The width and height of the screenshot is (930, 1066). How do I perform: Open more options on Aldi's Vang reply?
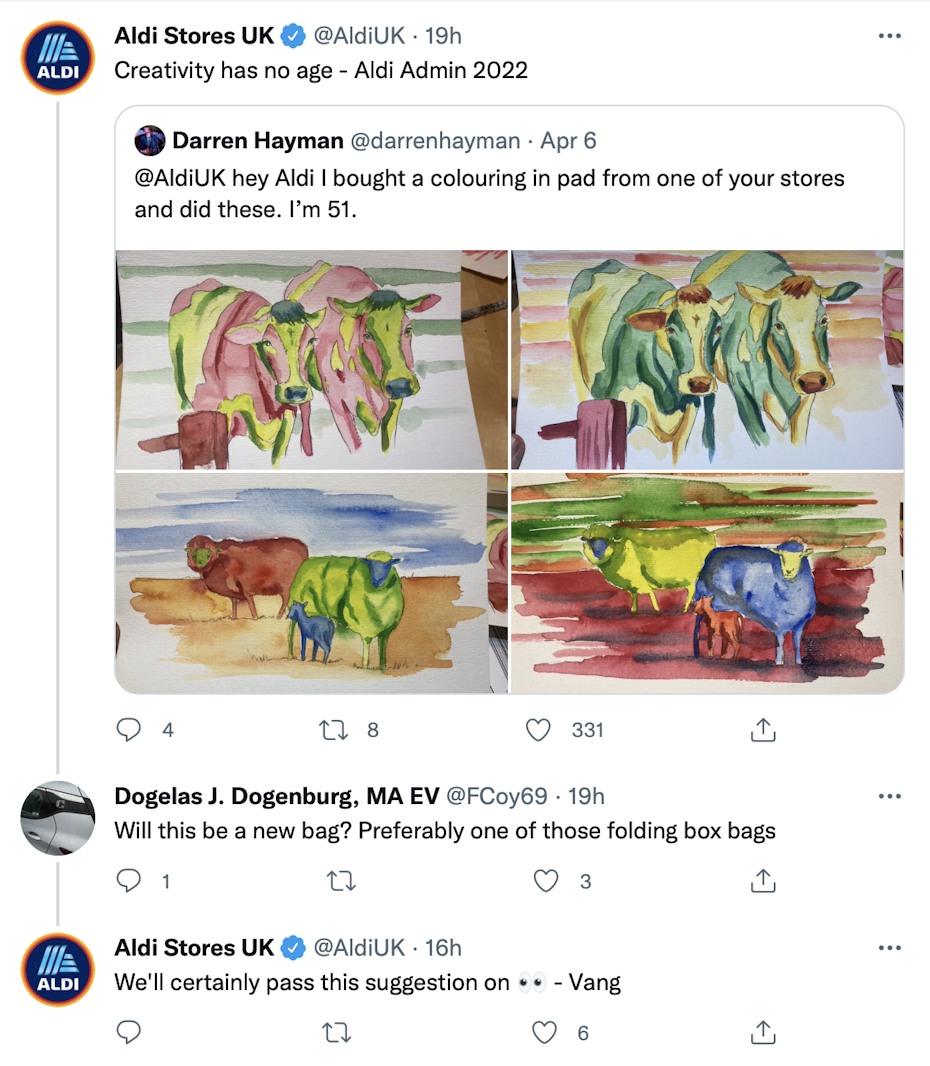889,948
